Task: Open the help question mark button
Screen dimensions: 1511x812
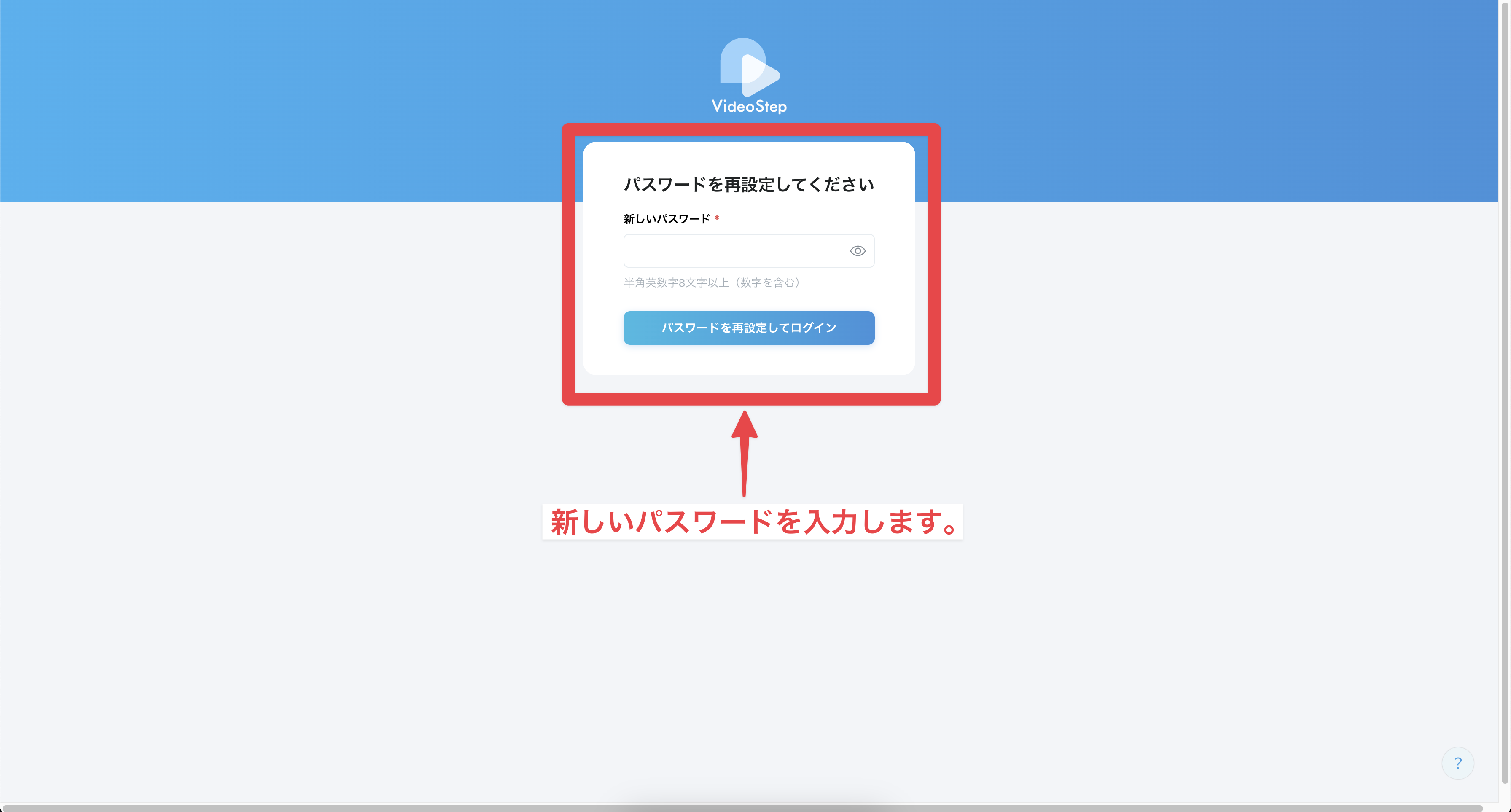Action: pos(1457,763)
